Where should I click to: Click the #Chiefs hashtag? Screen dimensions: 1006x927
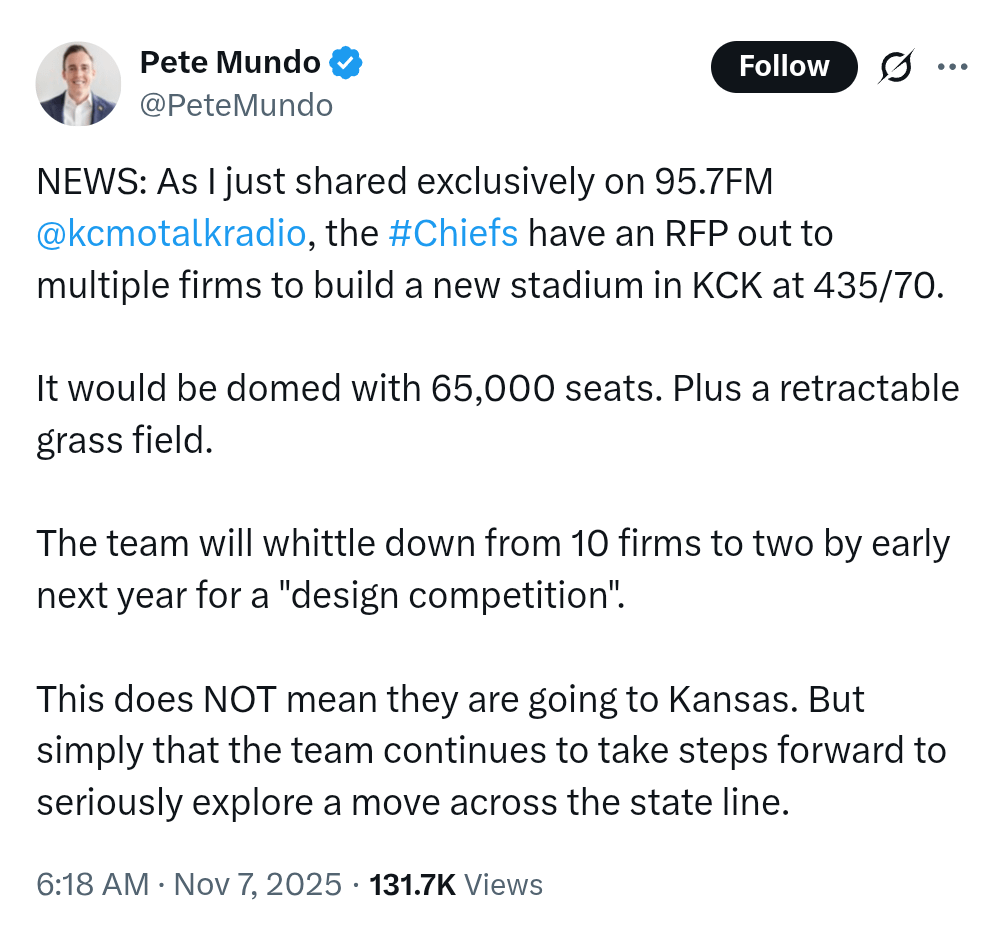click(x=454, y=233)
